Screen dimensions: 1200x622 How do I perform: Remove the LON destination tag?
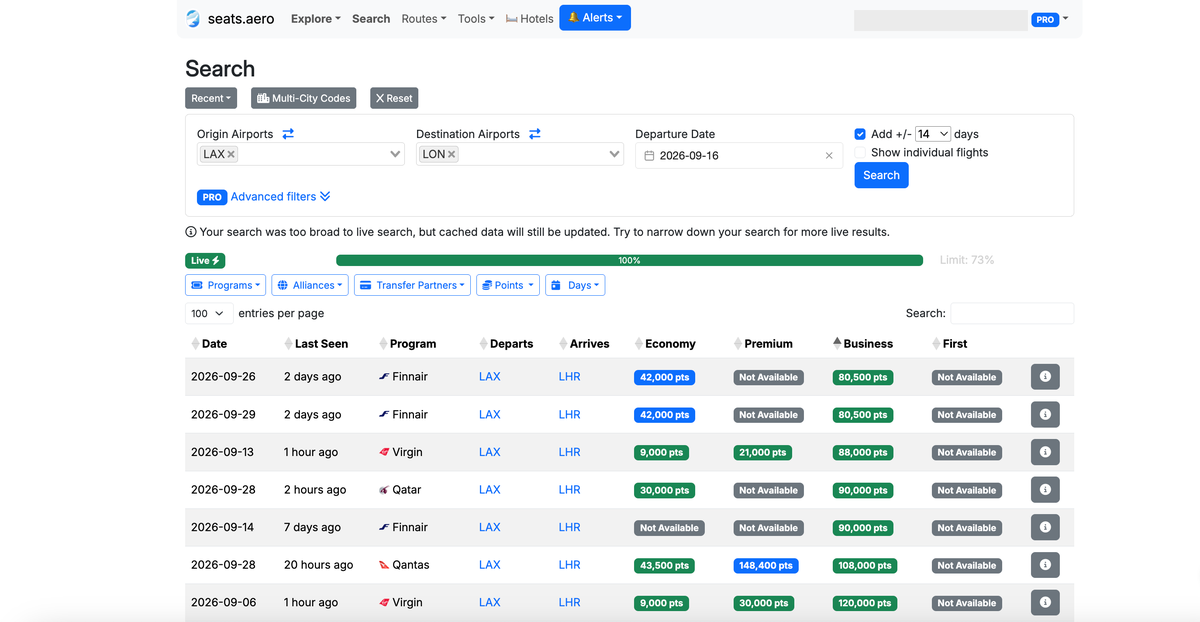(452, 155)
